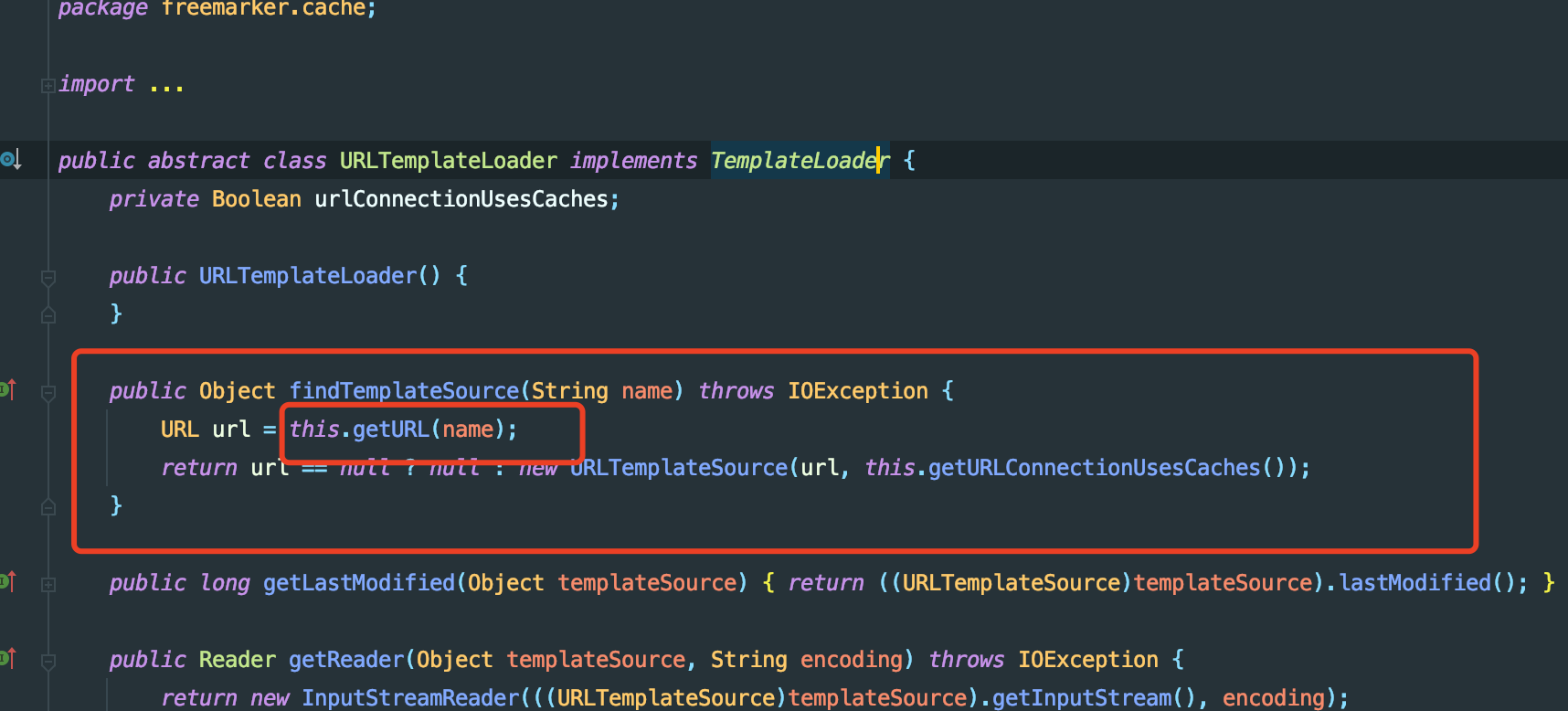The image size is (1568, 711).
Task: Click the implements-method gutter icon beside getReader
Action: [7, 658]
